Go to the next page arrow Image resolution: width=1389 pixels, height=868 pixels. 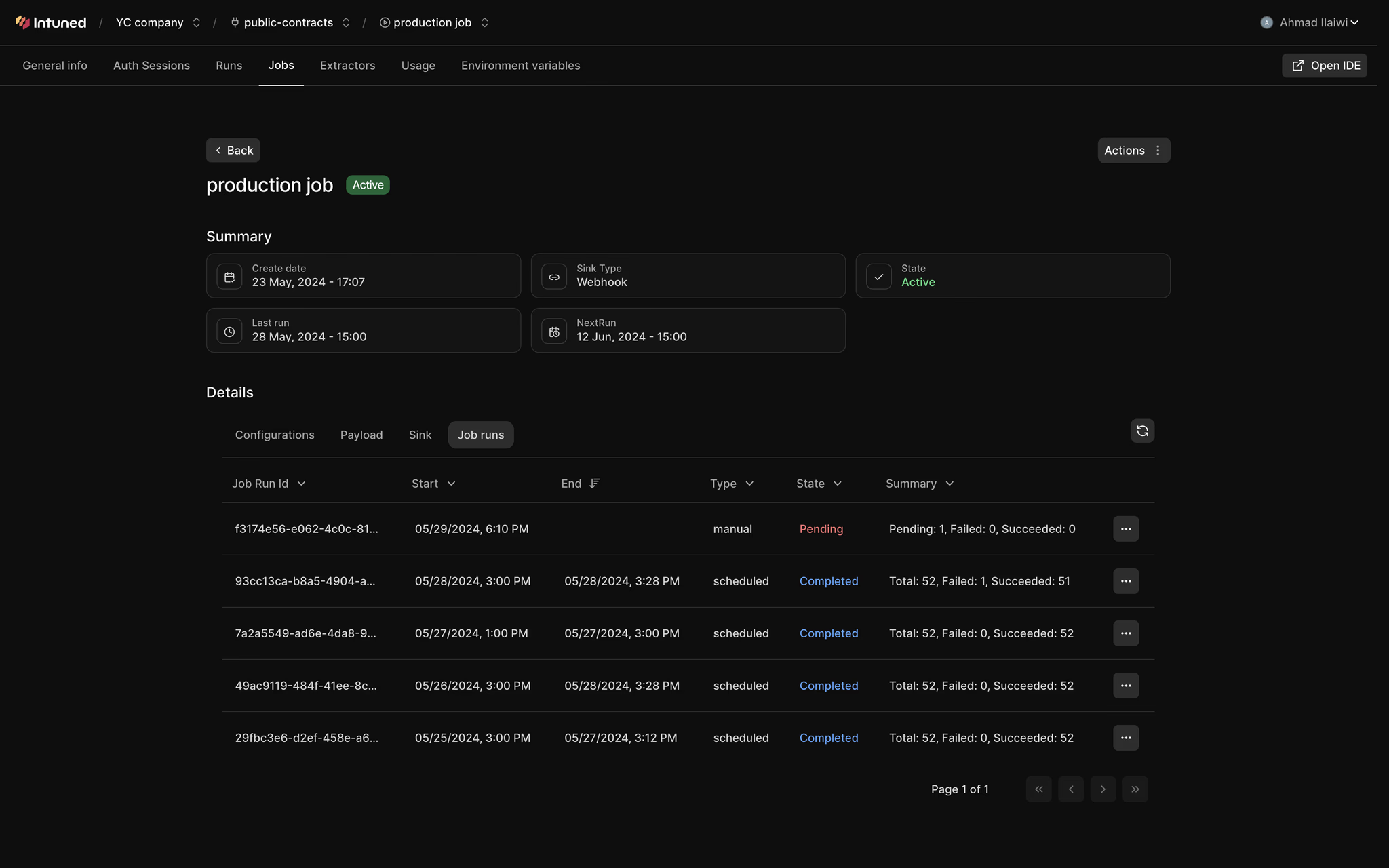1103,789
